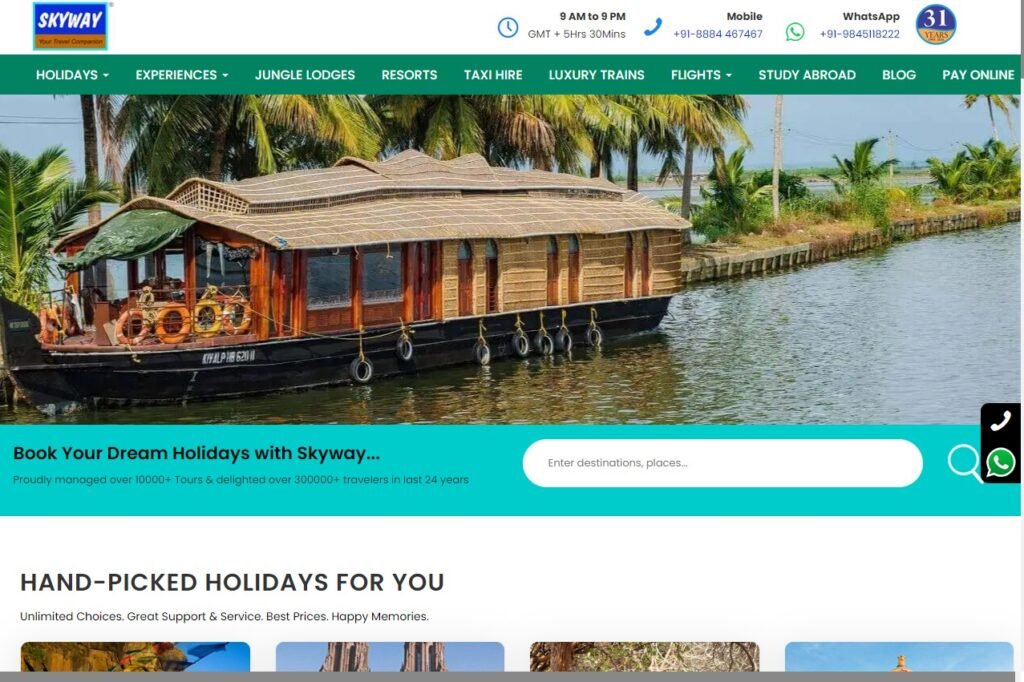Open the Luxury Trains menu item
This screenshot has width=1024, height=682.
(596, 75)
